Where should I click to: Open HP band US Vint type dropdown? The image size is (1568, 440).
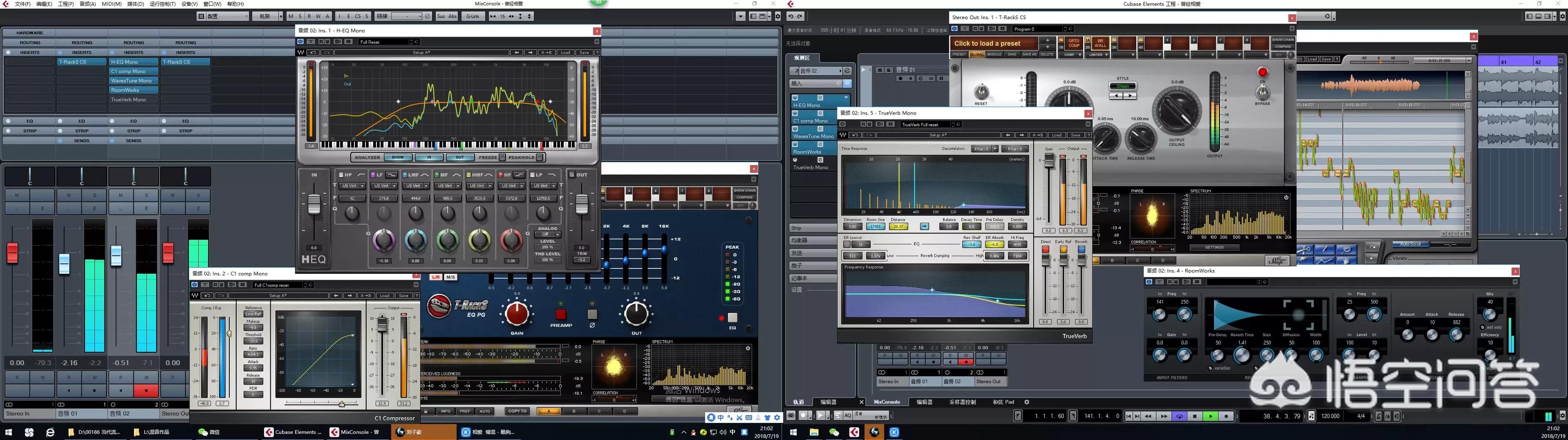pyautogui.click(x=352, y=186)
